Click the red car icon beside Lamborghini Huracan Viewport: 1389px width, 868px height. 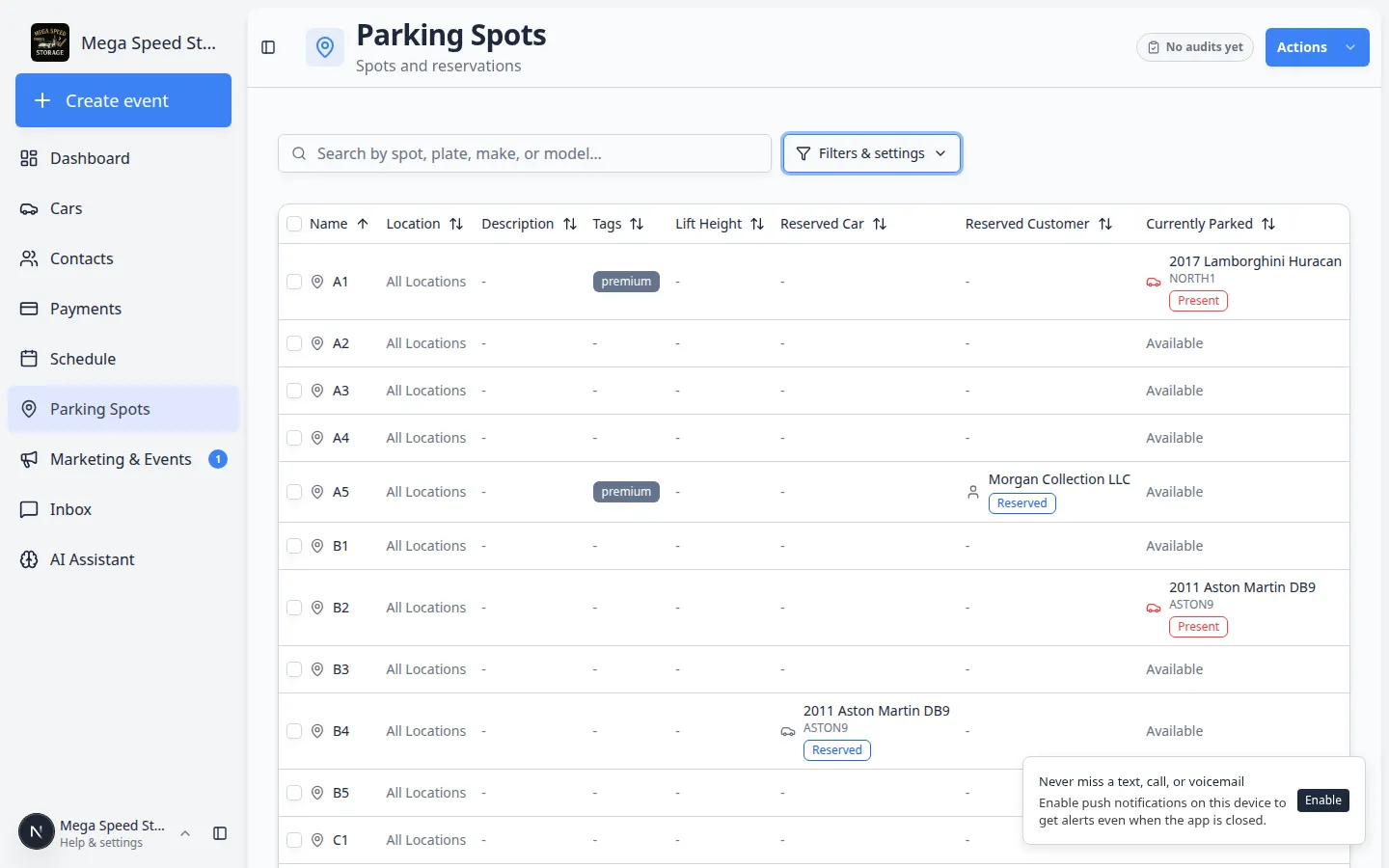coord(1154,282)
